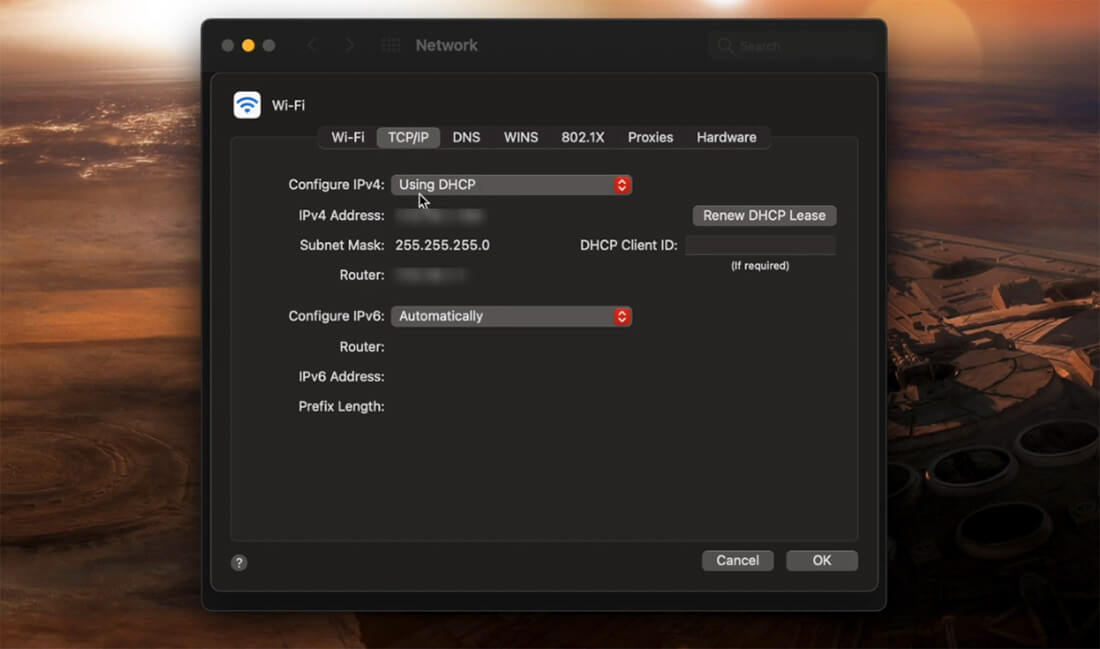Viewport: 1100px width, 649px height.
Task: Open help via the question mark icon
Action: click(238, 562)
